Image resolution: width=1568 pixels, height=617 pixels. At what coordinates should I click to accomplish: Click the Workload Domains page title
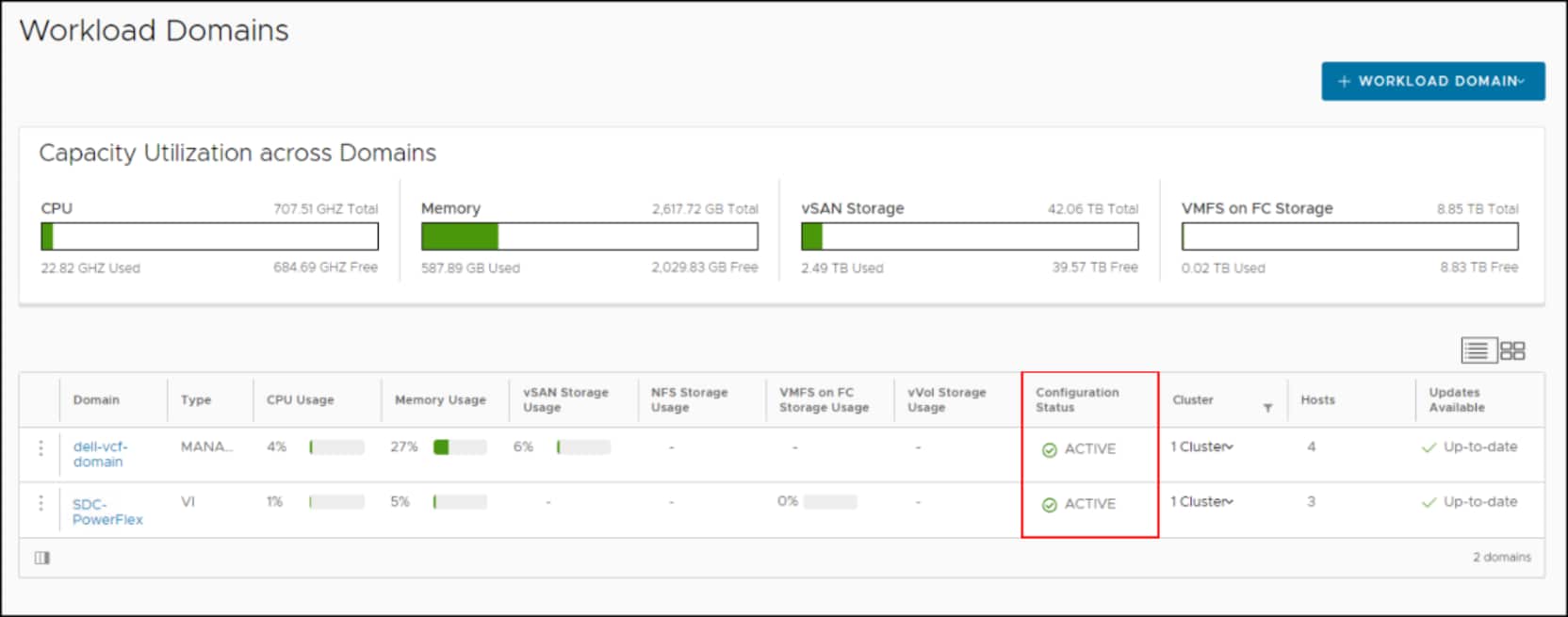(x=154, y=30)
